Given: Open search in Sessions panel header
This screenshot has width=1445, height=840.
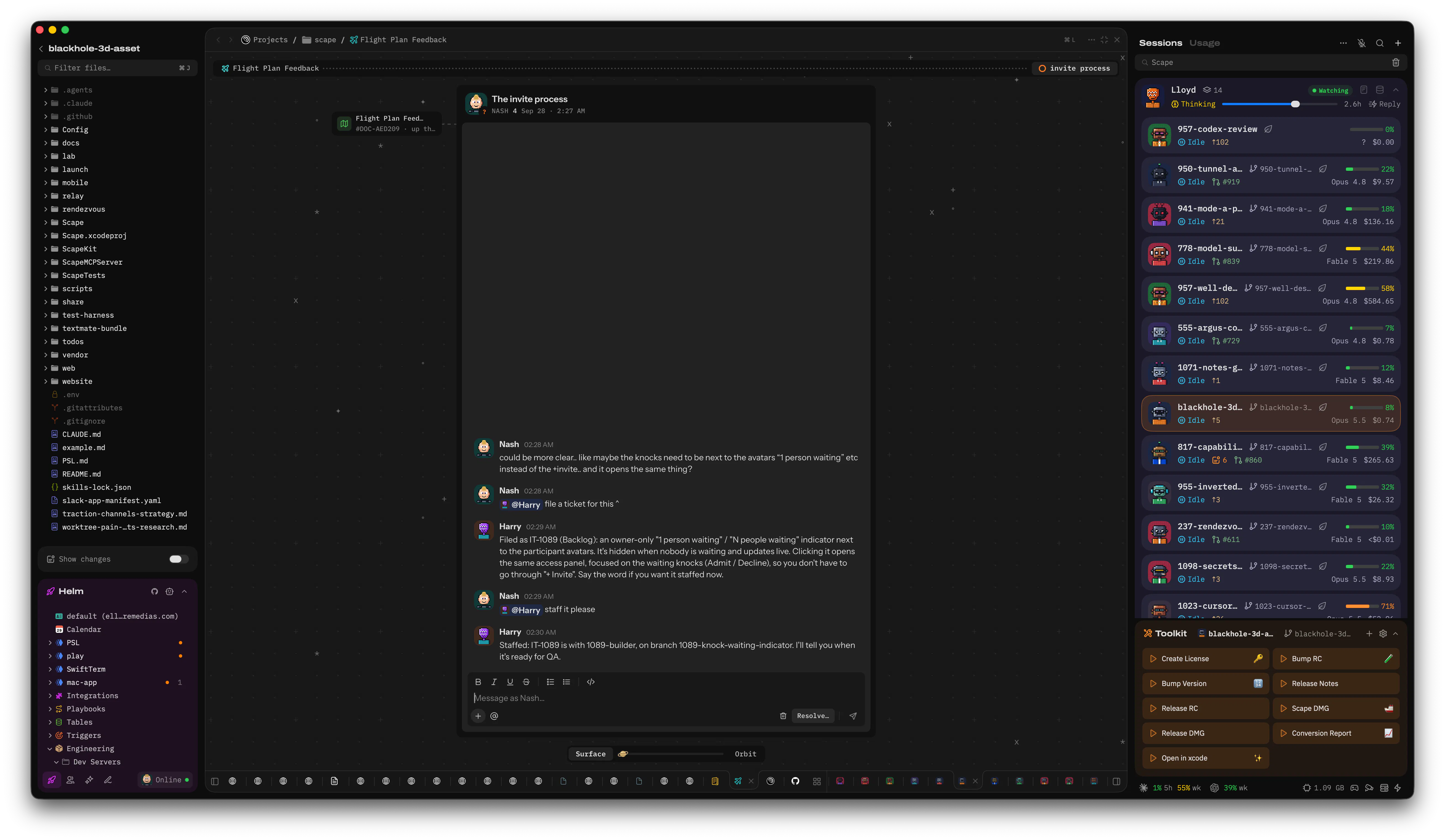Looking at the screenshot, I should (1380, 43).
